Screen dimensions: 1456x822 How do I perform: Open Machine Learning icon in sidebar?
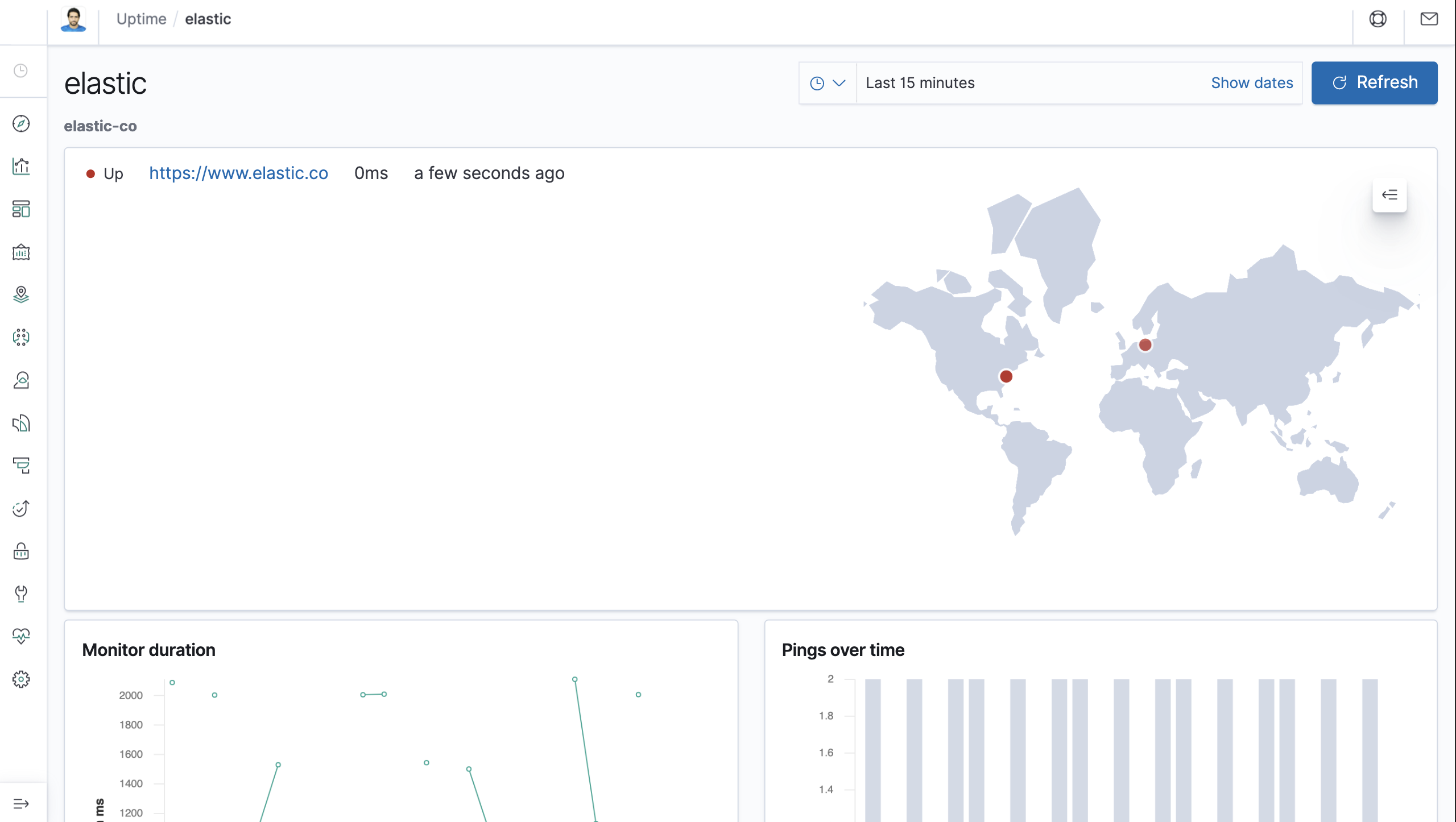click(21, 337)
